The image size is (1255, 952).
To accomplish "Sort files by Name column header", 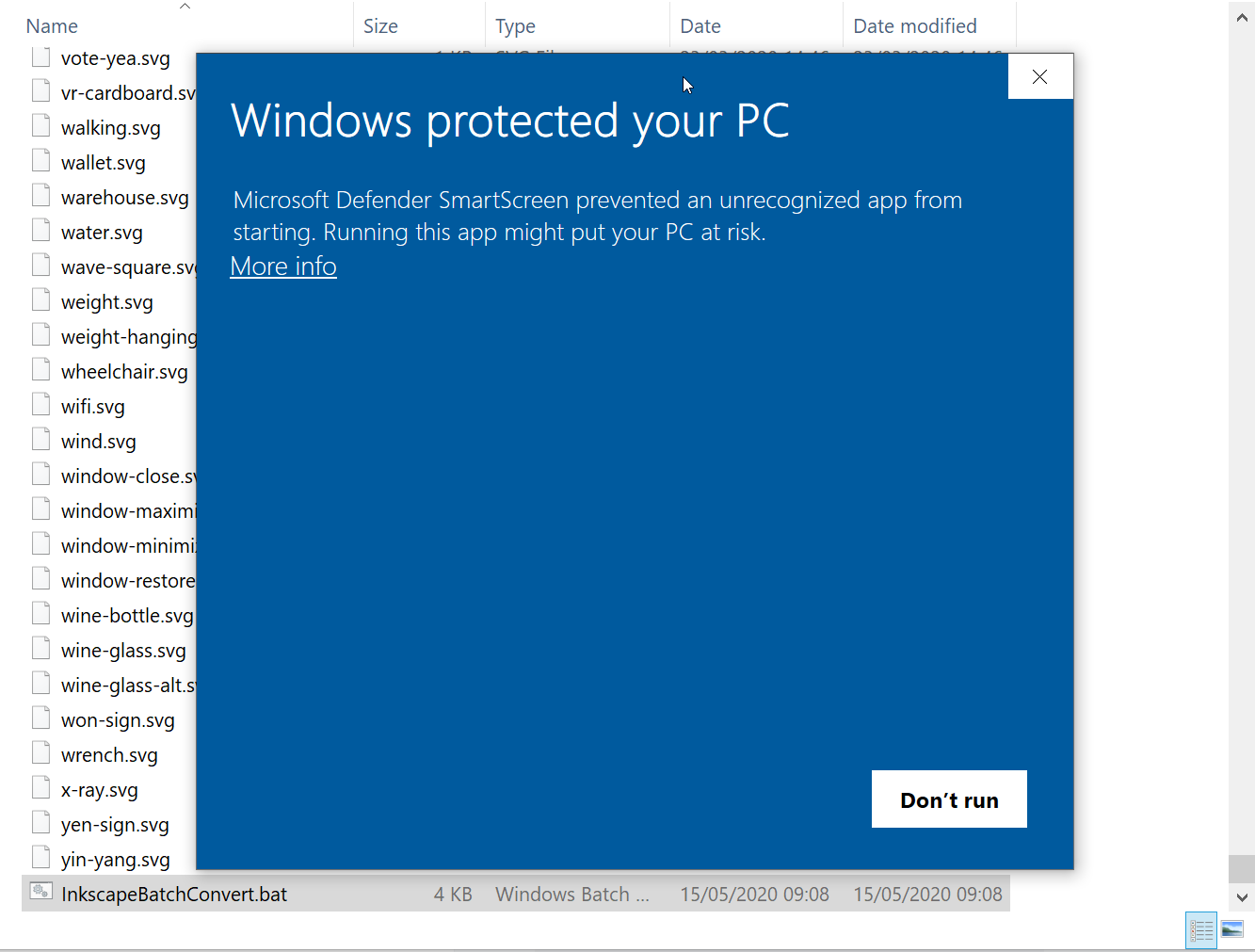I will pyautogui.click(x=52, y=26).
